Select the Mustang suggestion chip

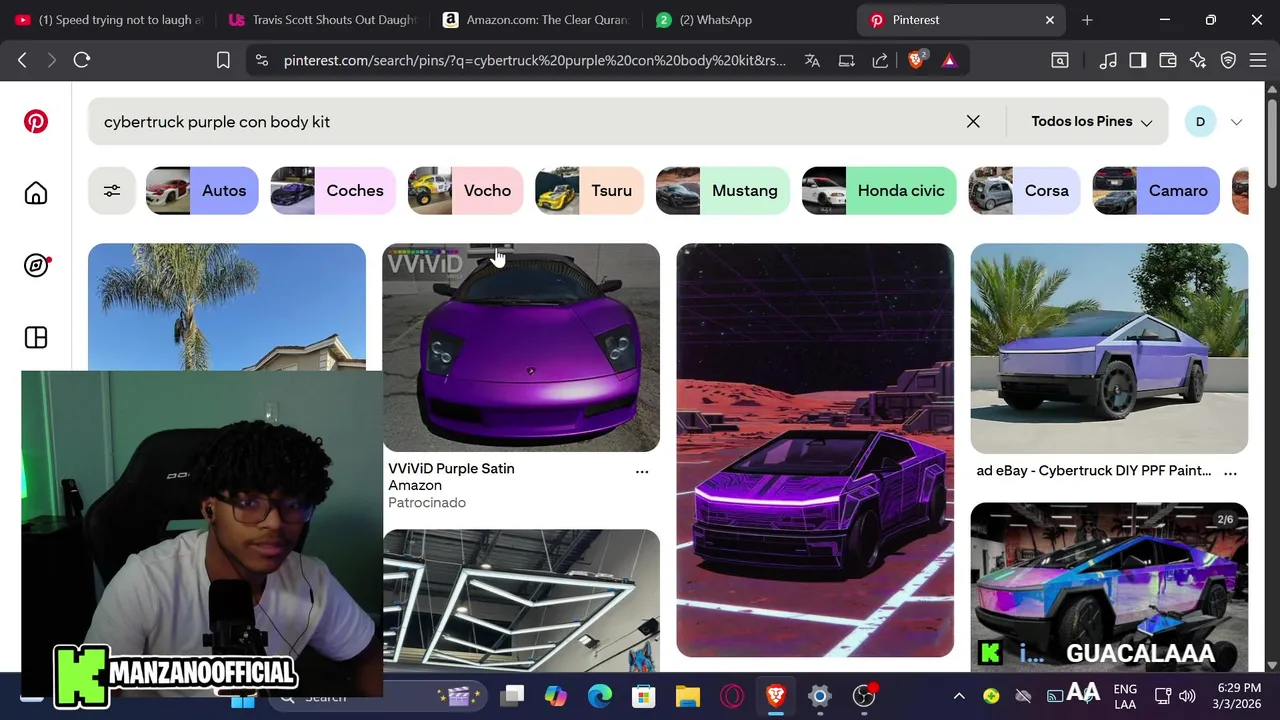723,190
